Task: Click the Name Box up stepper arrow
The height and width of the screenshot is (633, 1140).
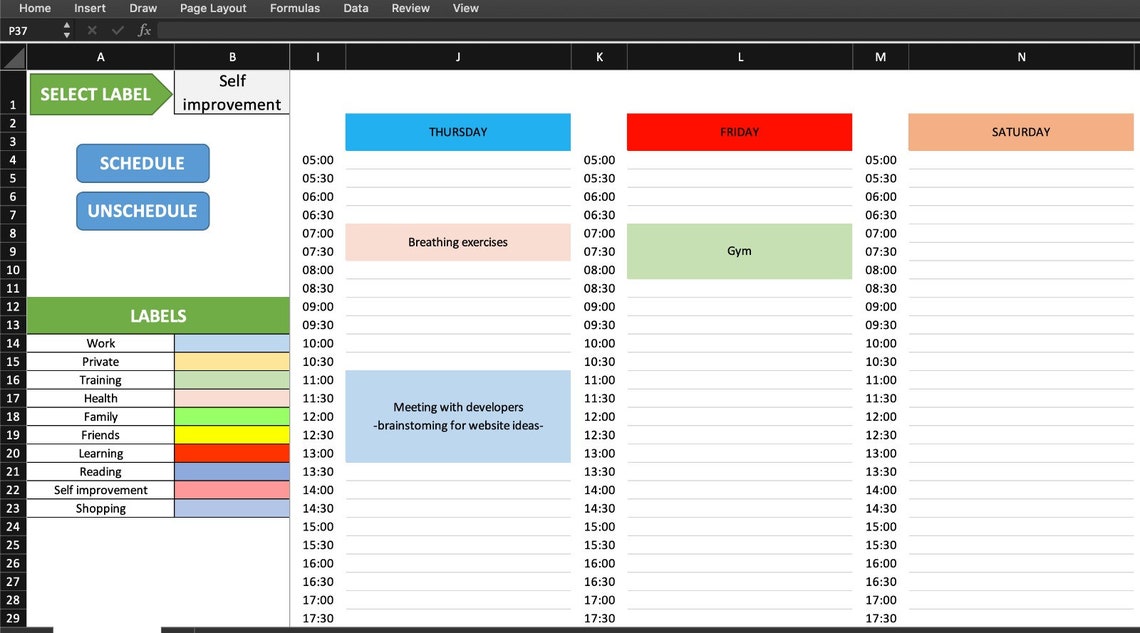Action: tap(66, 26)
